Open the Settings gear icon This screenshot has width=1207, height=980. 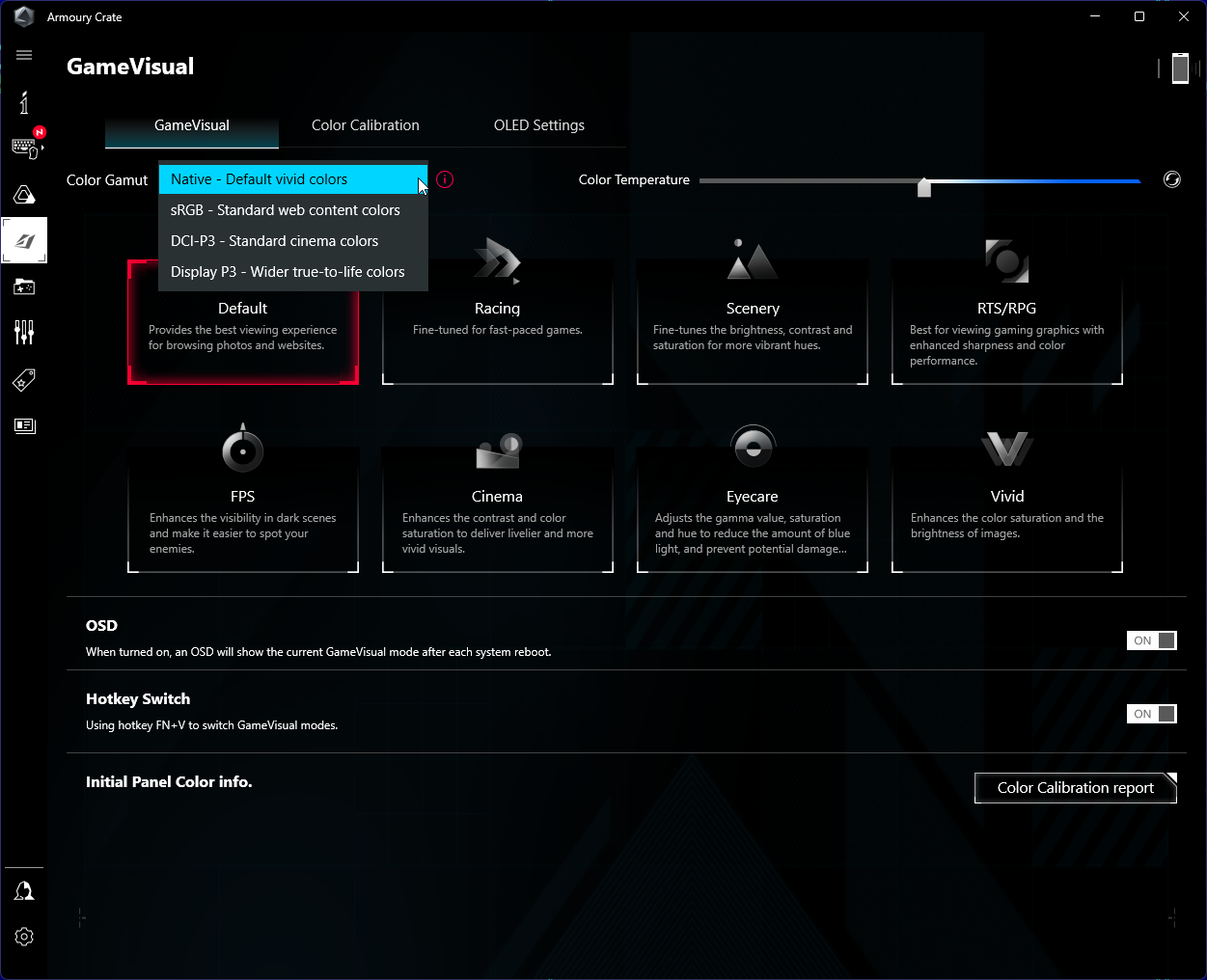(x=24, y=937)
